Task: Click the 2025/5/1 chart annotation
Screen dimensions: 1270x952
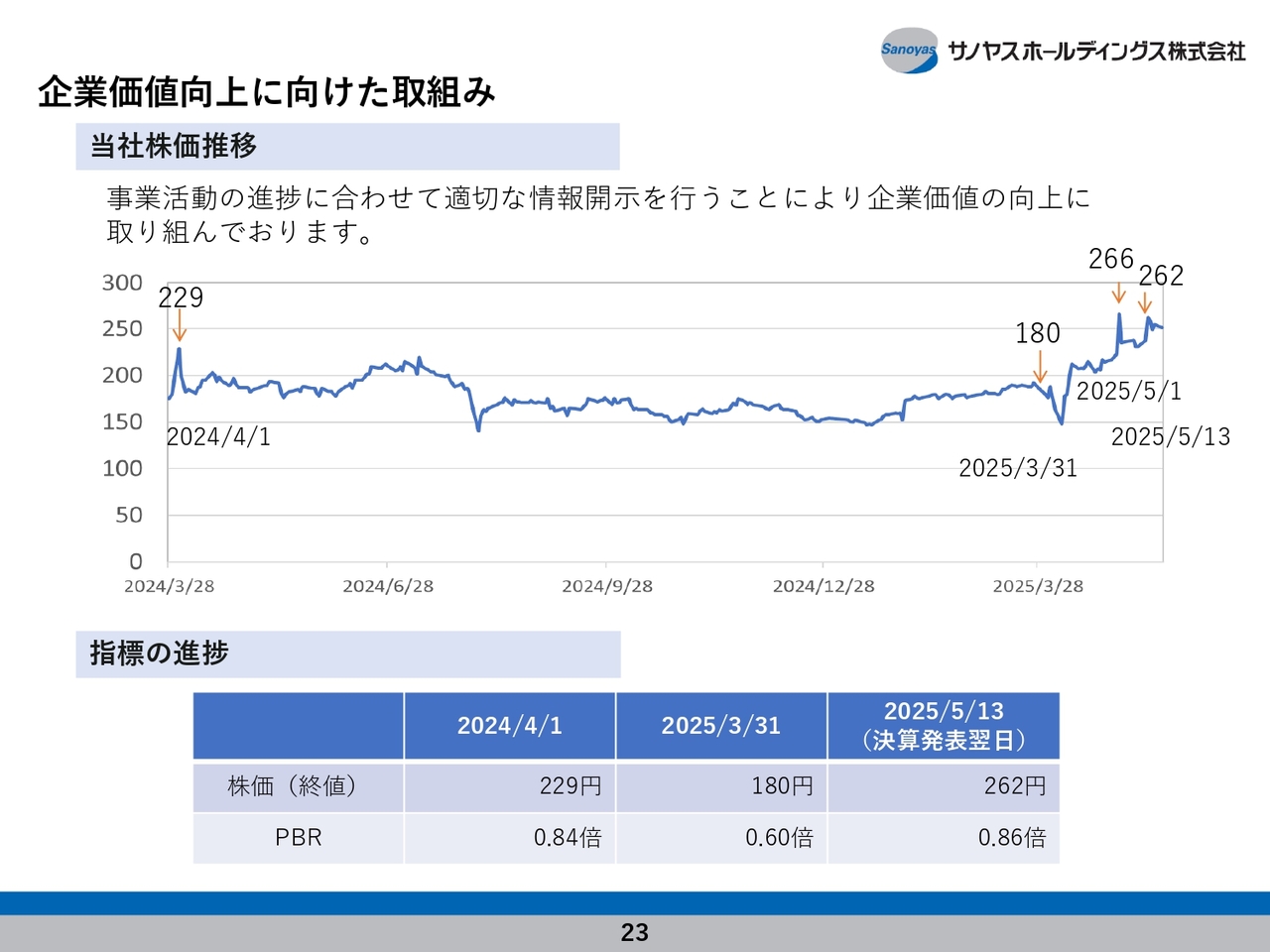Action: pos(1129,391)
